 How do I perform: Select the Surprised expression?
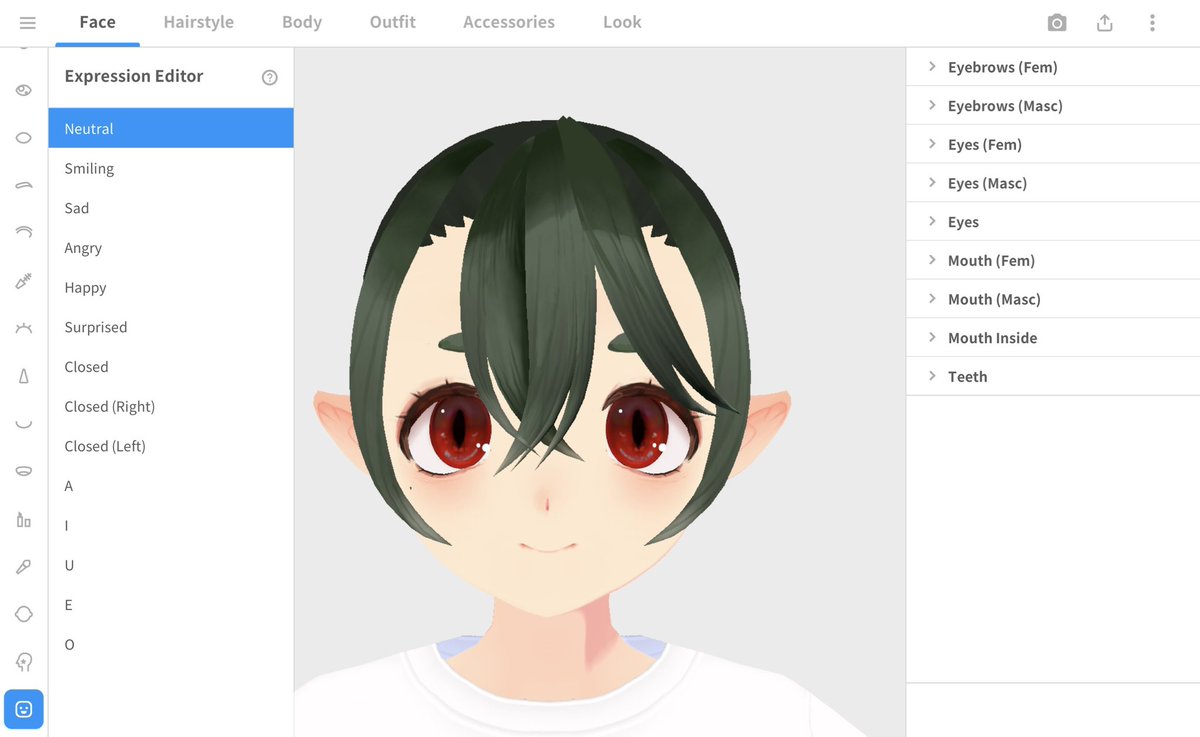pyautogui.click(x=171, y=327)
